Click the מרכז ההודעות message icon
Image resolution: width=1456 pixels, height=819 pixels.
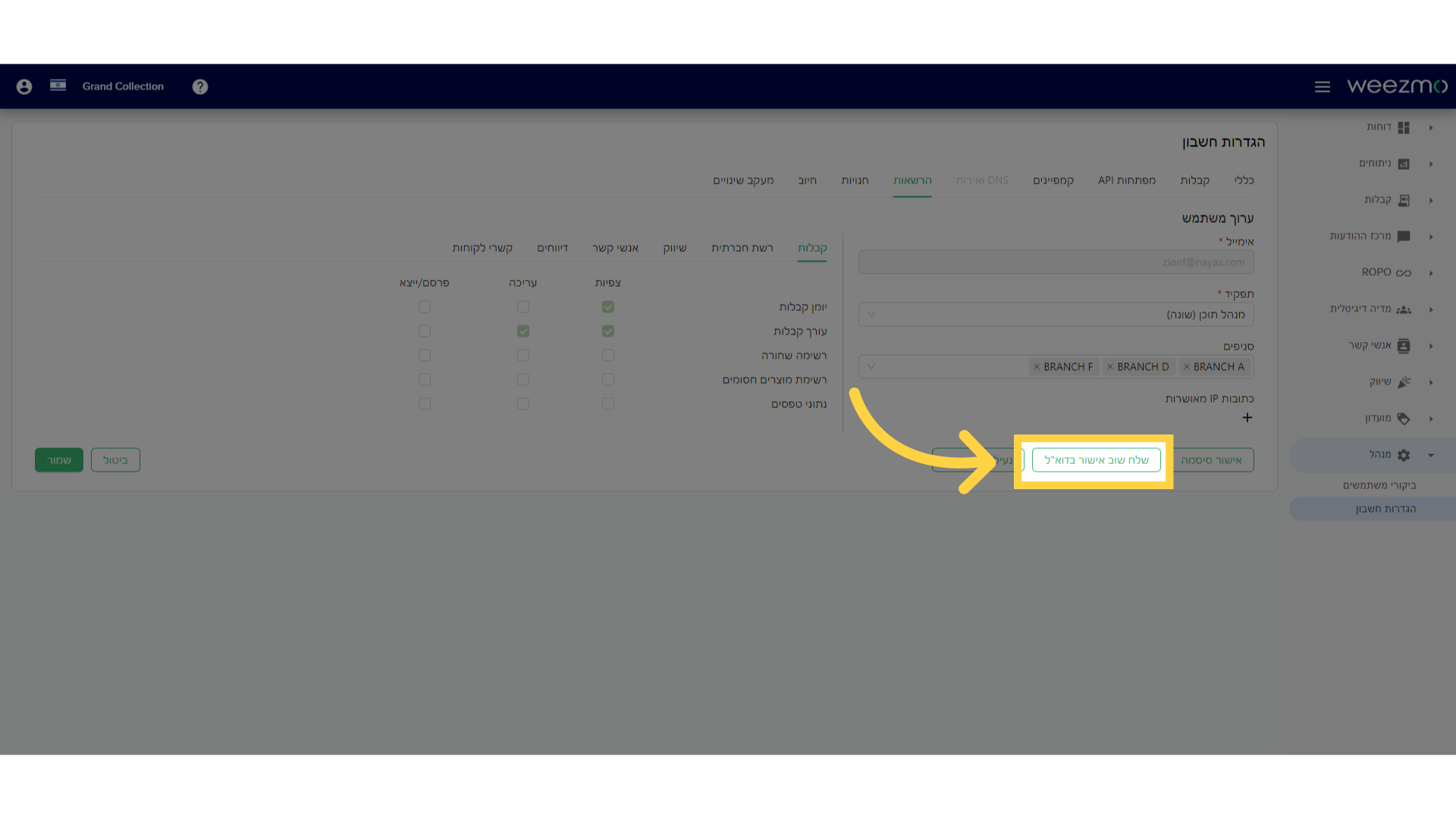pyautogui.click(x=1404, y=237)
